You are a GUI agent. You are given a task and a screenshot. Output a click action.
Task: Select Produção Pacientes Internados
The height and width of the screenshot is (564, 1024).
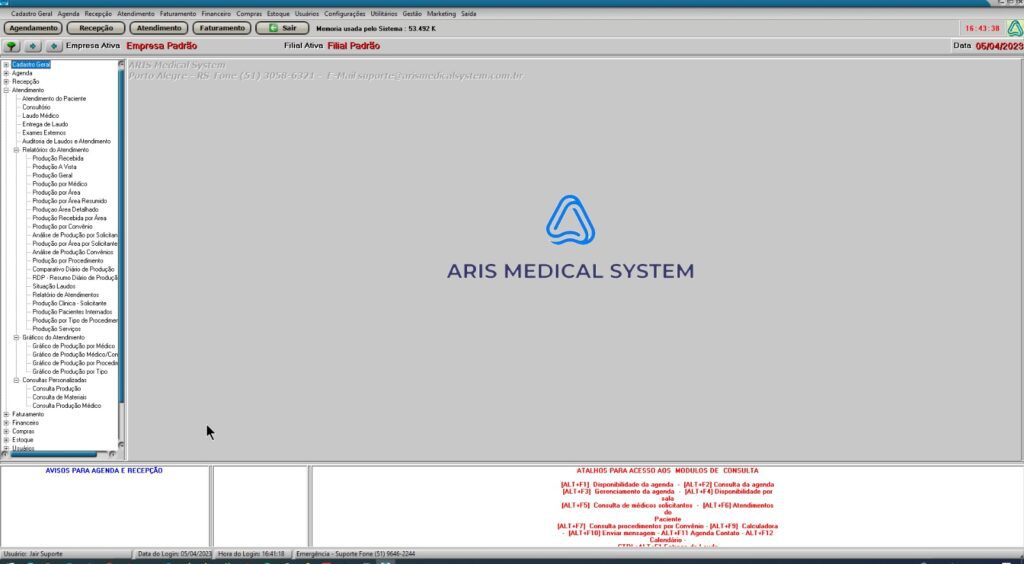pos(72,312)
